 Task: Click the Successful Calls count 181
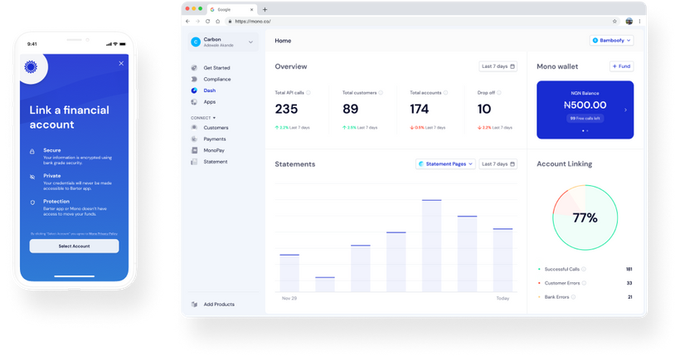coord(629,269)
